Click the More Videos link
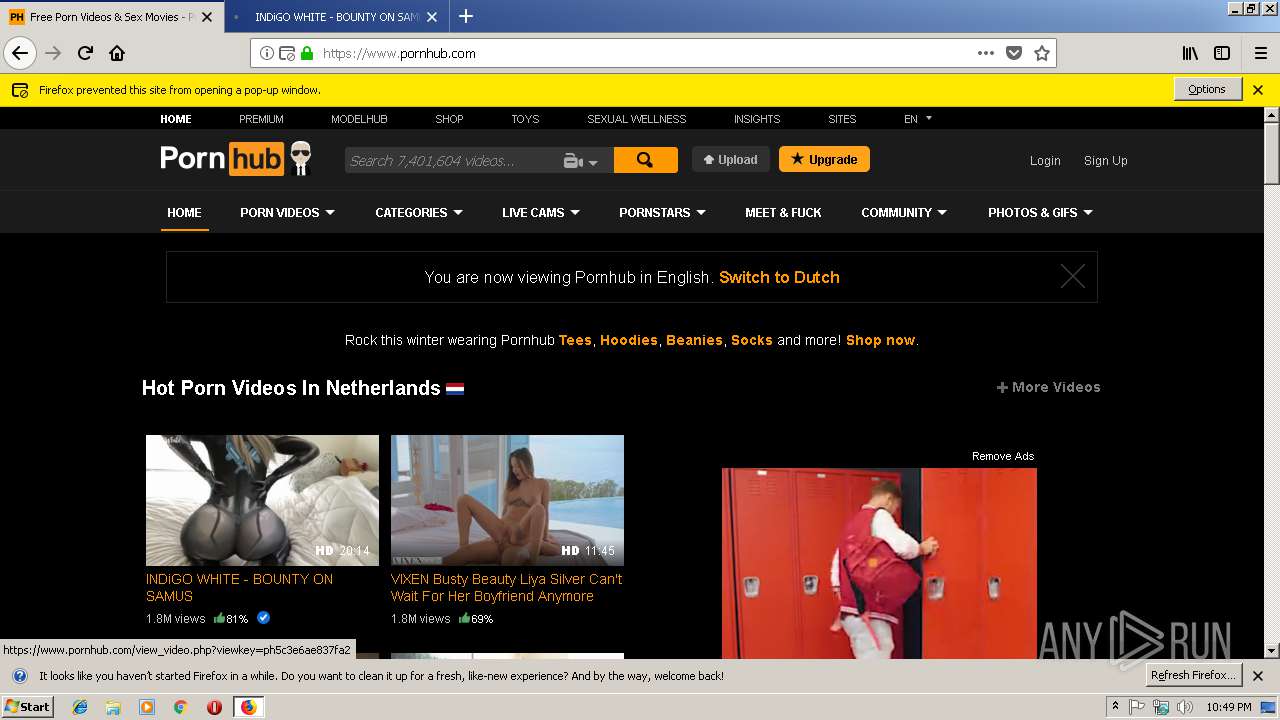Screen dimensions: 1280x720 [x=1048, y=387]
